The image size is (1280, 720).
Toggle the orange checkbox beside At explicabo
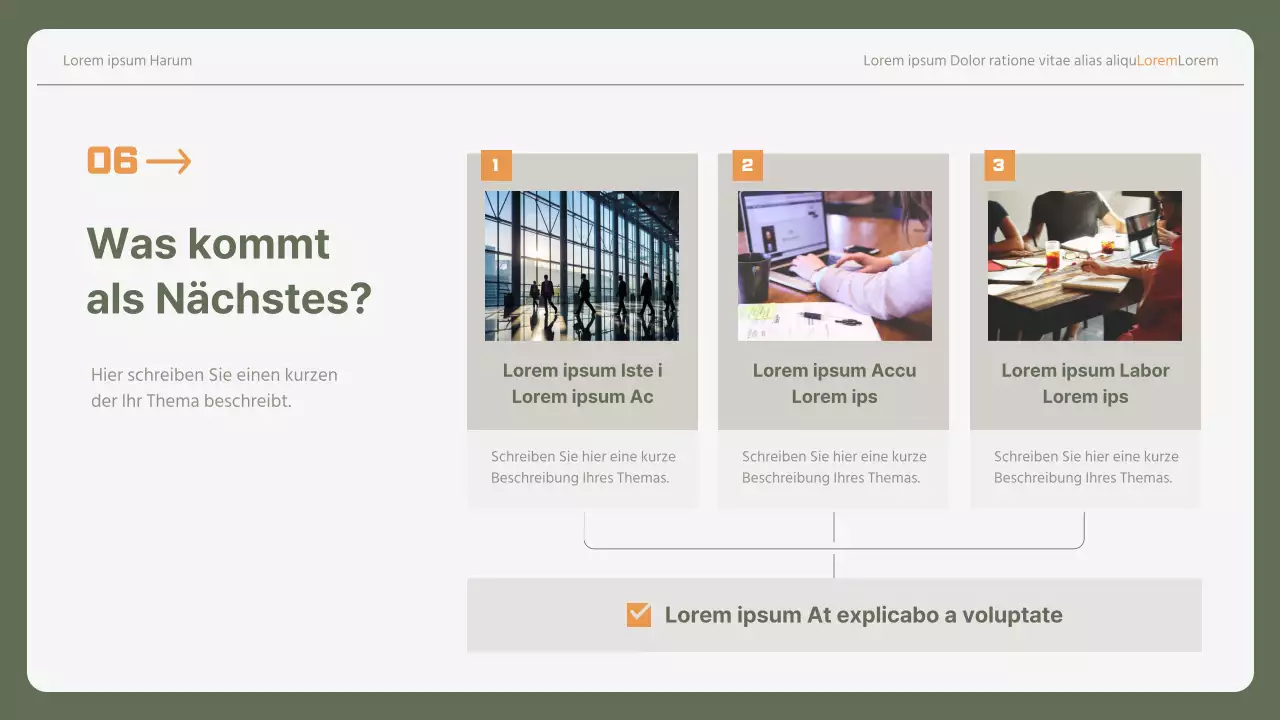click(638, 615)
